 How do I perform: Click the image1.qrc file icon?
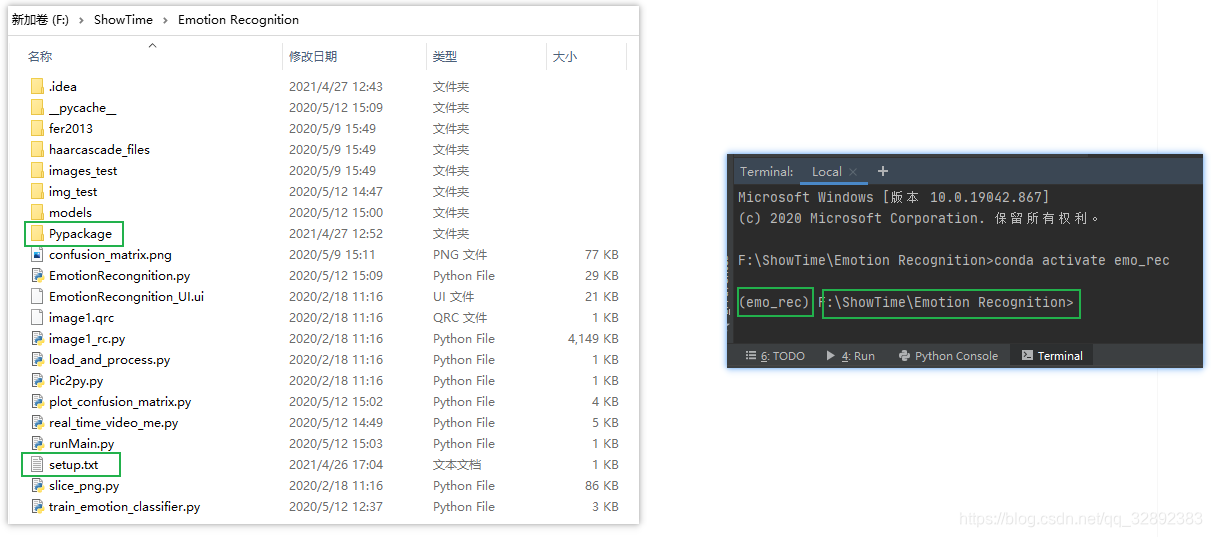coord(37,317)
